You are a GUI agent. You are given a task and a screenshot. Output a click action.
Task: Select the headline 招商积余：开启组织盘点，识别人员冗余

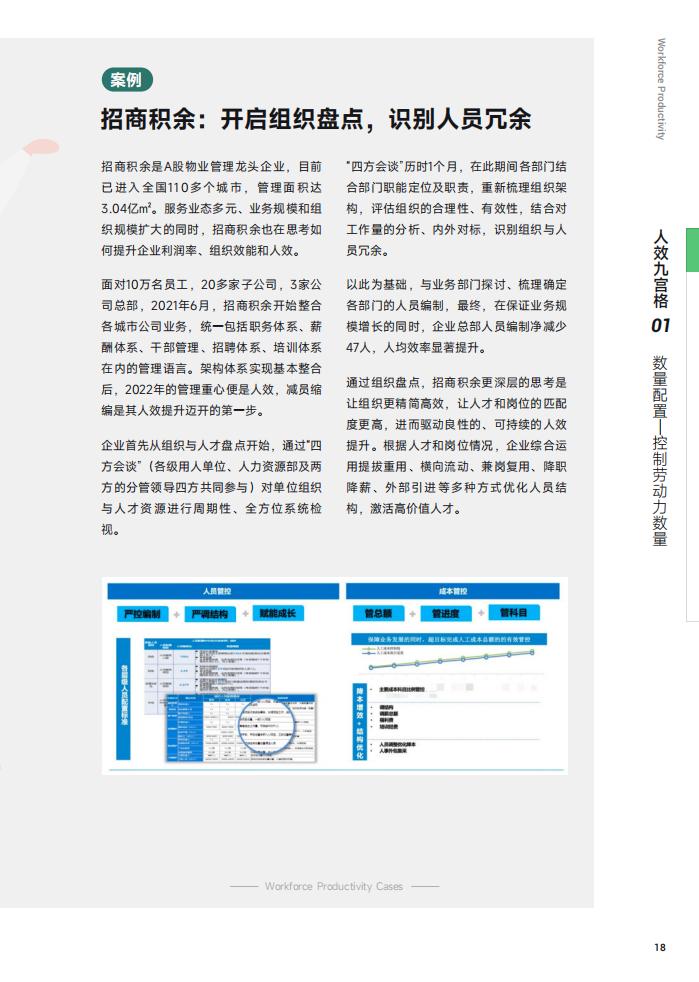316,119
